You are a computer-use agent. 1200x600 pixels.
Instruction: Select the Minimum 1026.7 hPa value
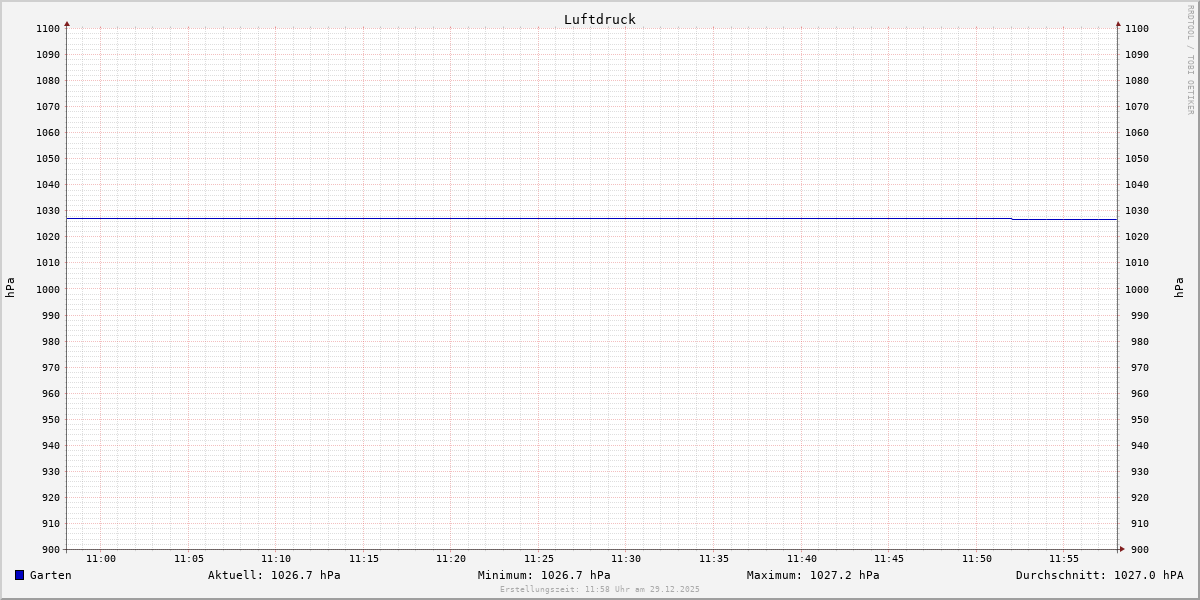pyautogui.click(x=544, y=575)
